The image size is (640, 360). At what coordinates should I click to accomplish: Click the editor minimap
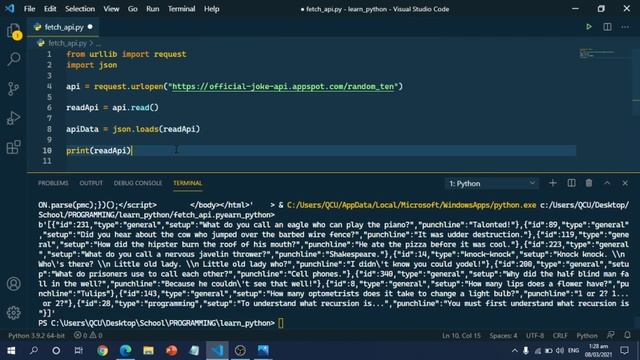596,53
